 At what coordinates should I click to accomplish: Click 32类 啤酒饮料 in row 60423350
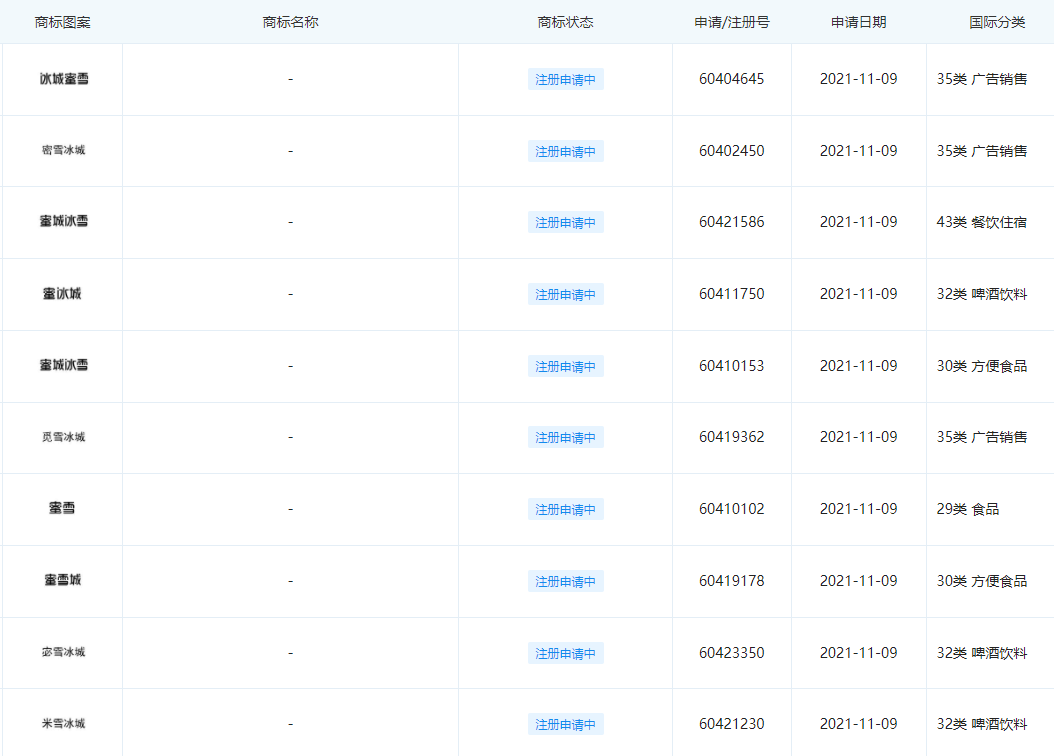(x=981, y=653)
